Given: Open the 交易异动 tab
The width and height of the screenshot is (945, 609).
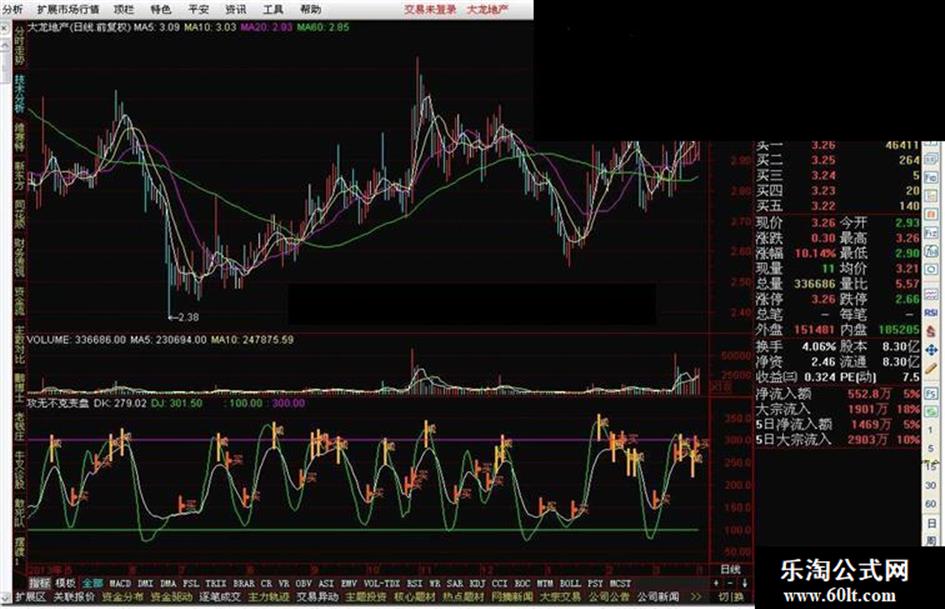Looking at the screenshot, I should coord(318,597).
